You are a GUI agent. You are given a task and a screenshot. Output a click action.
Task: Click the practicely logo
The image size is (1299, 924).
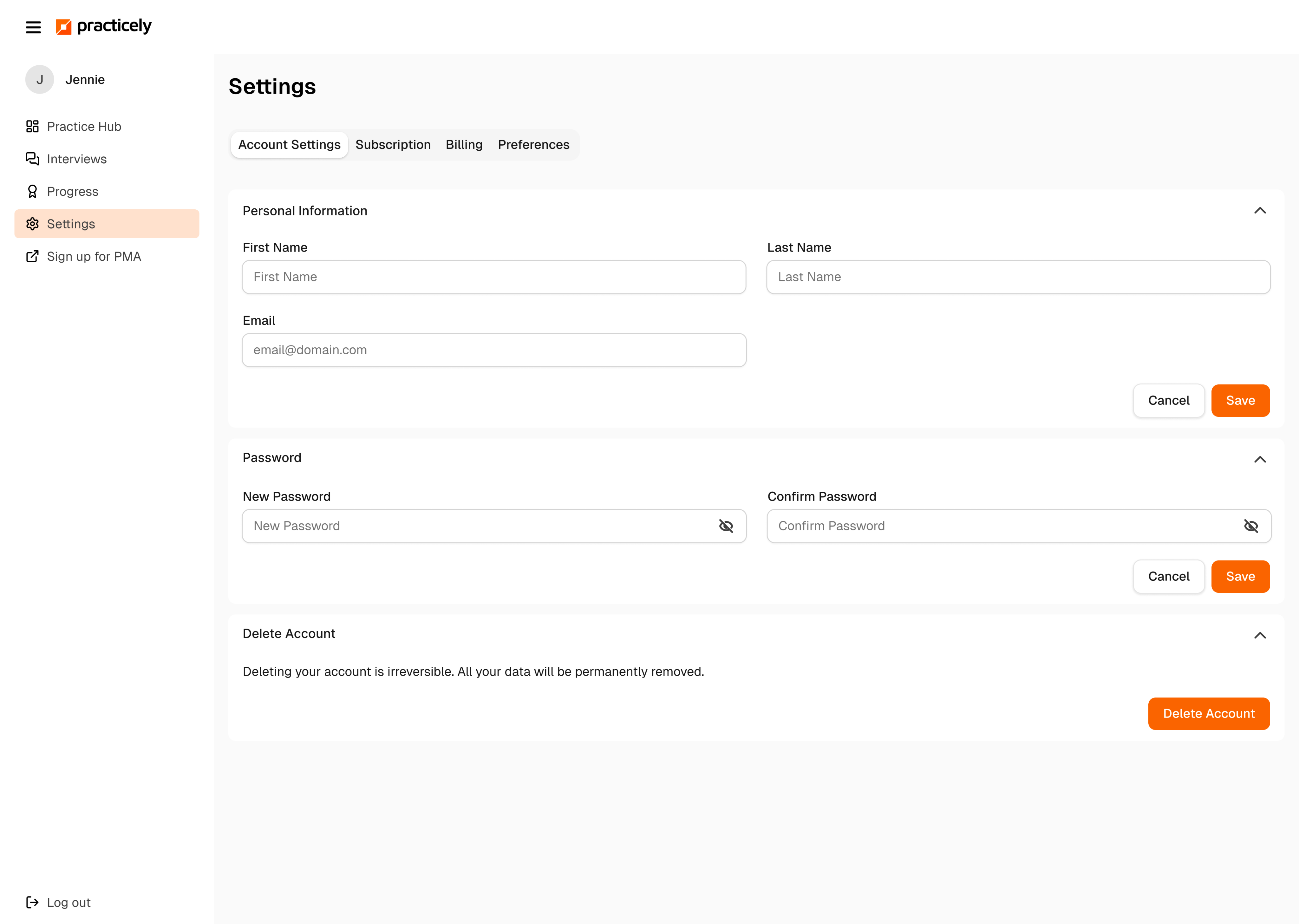pyautogui.click(x=103, y=26)
